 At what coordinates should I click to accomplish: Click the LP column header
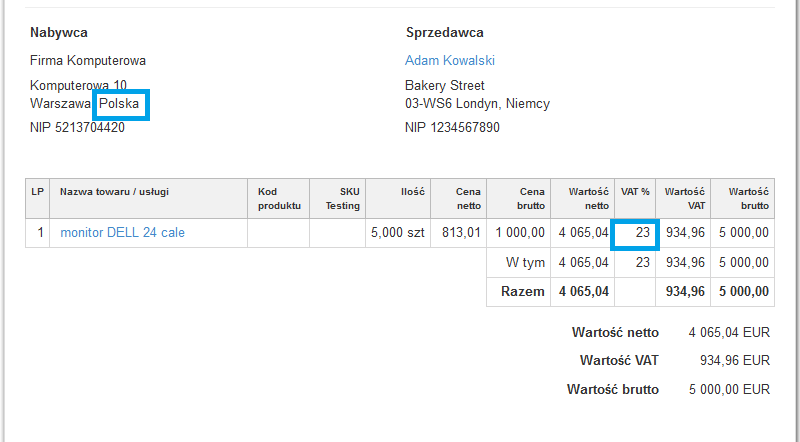(x=37, y=191)
